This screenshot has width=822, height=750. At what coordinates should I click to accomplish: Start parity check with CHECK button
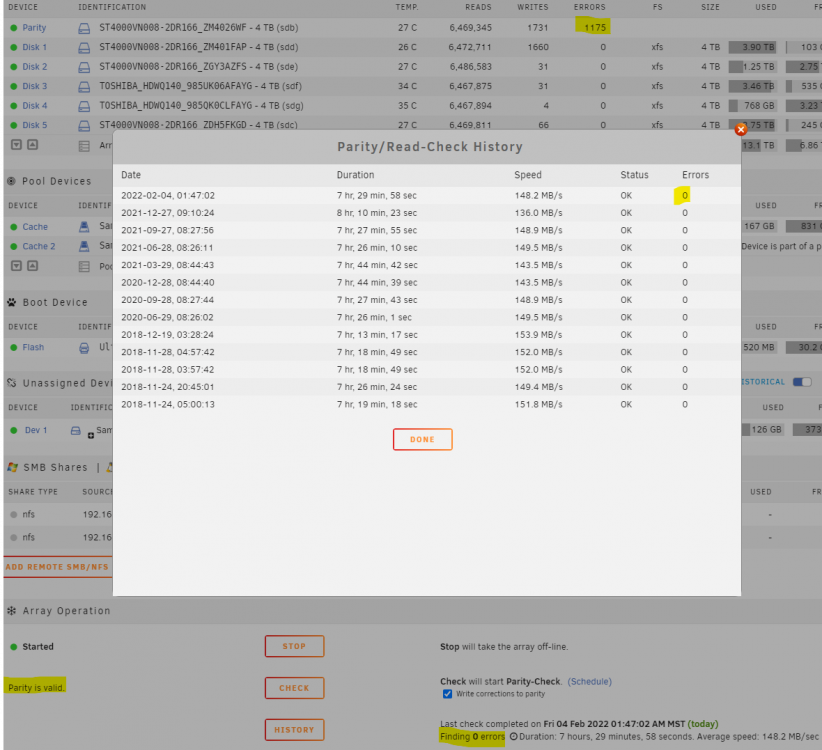point(294,688)
